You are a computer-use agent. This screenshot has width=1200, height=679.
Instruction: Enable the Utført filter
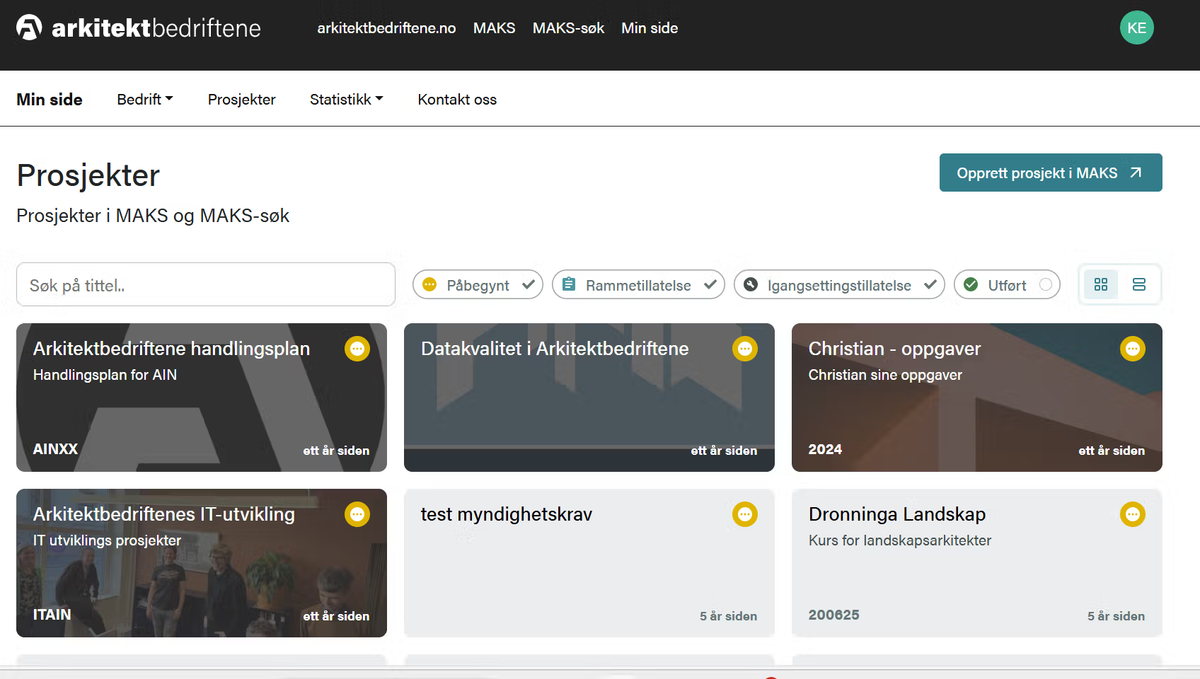pyautogui.click(x=1006, y=284)
